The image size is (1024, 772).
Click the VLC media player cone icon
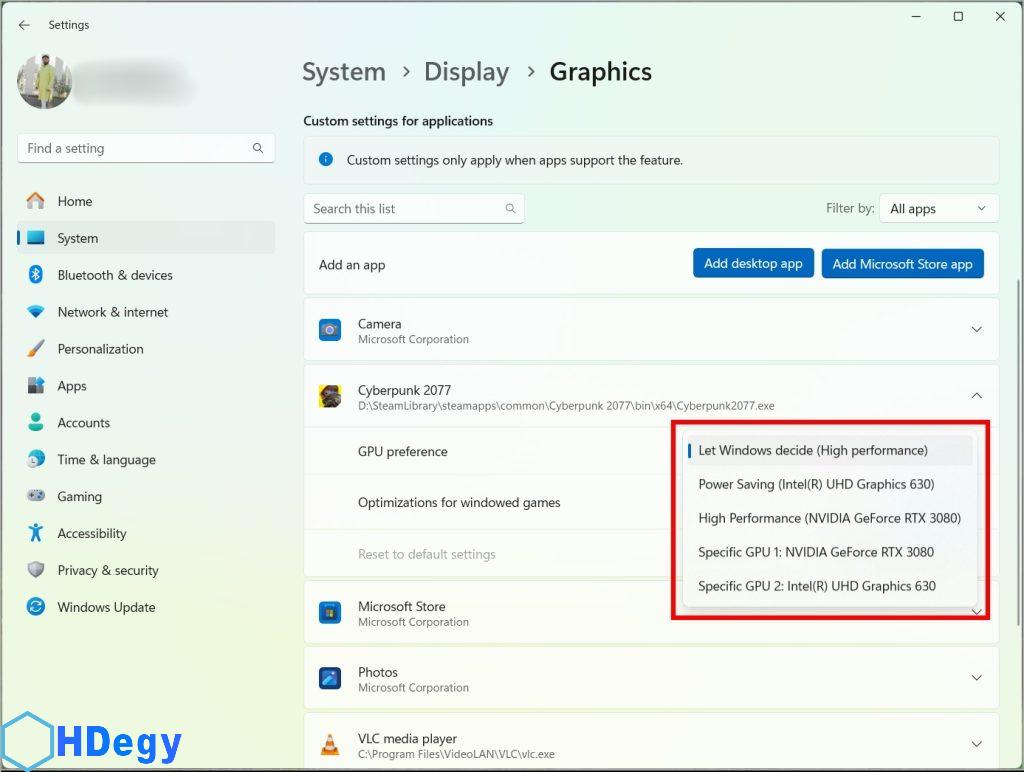330,745
